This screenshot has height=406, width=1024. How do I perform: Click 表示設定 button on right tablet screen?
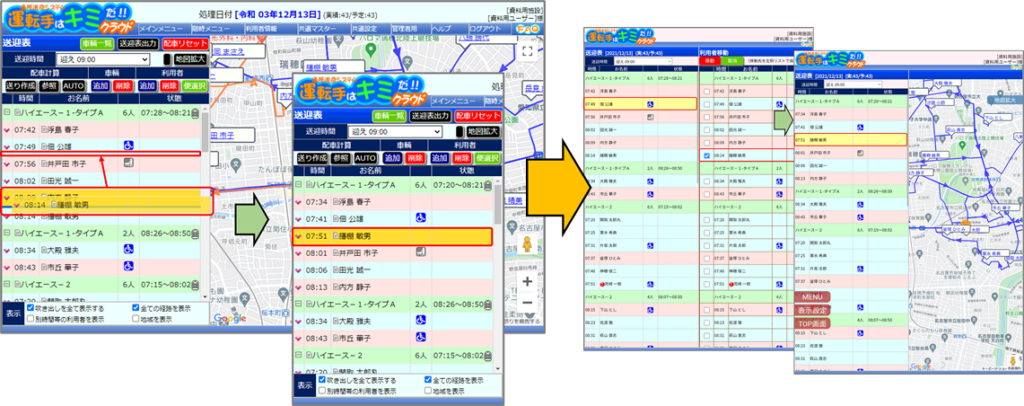(x=810, y=311)
